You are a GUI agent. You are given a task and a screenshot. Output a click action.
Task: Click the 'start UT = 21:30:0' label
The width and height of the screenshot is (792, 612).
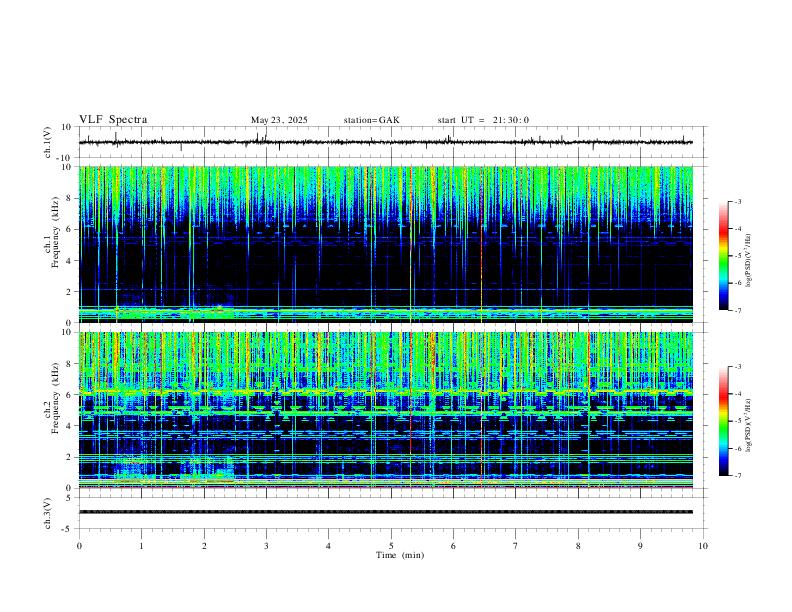[x=483, y=120]
